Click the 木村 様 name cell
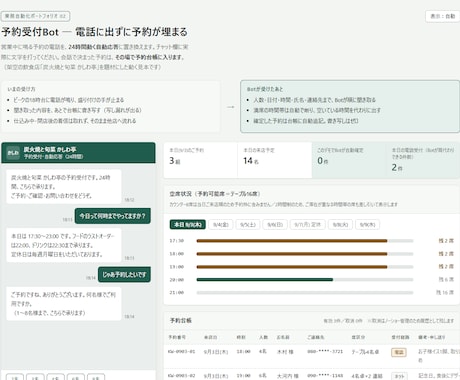 285,352
